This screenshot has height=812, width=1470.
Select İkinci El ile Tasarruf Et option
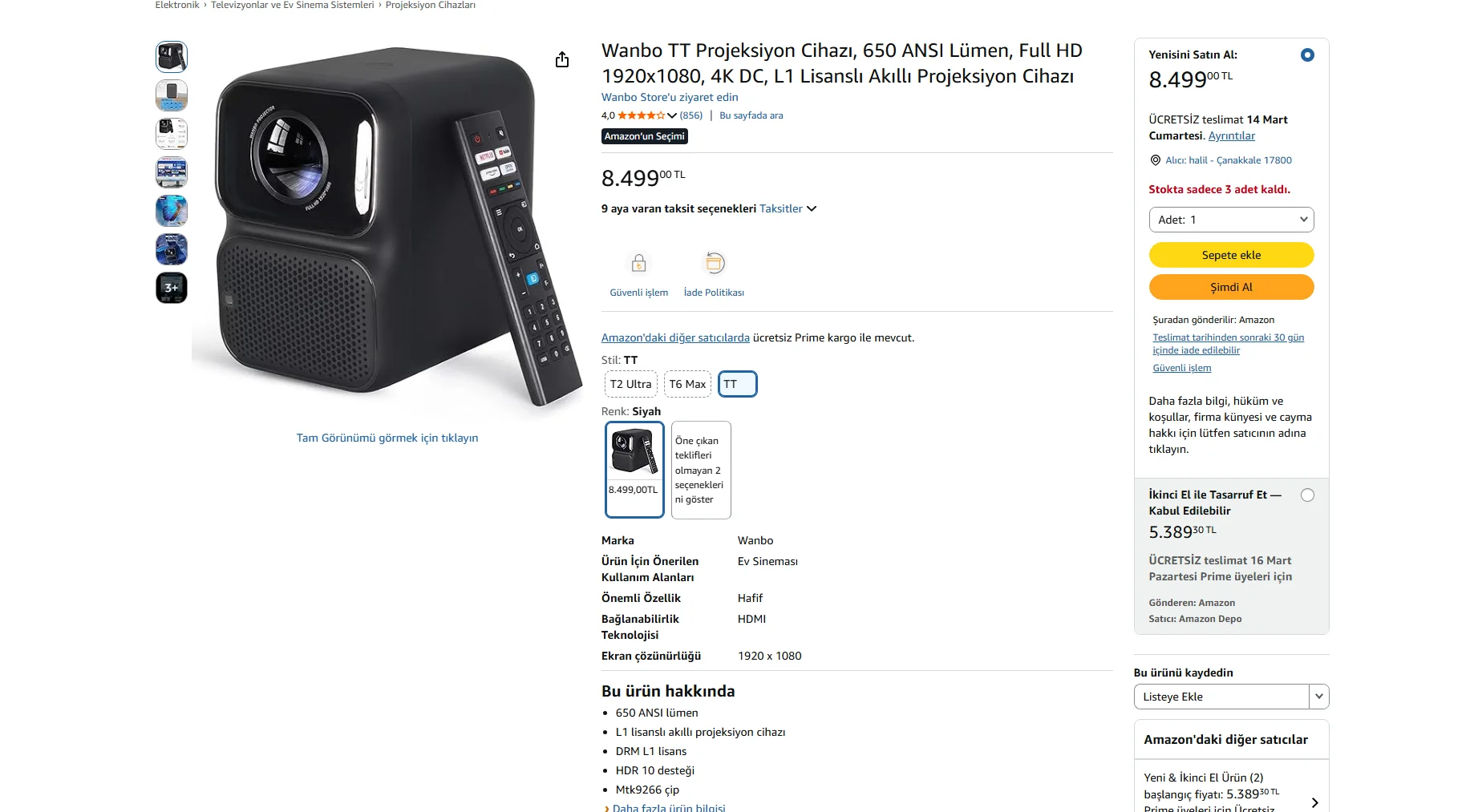pos(1307,495)
